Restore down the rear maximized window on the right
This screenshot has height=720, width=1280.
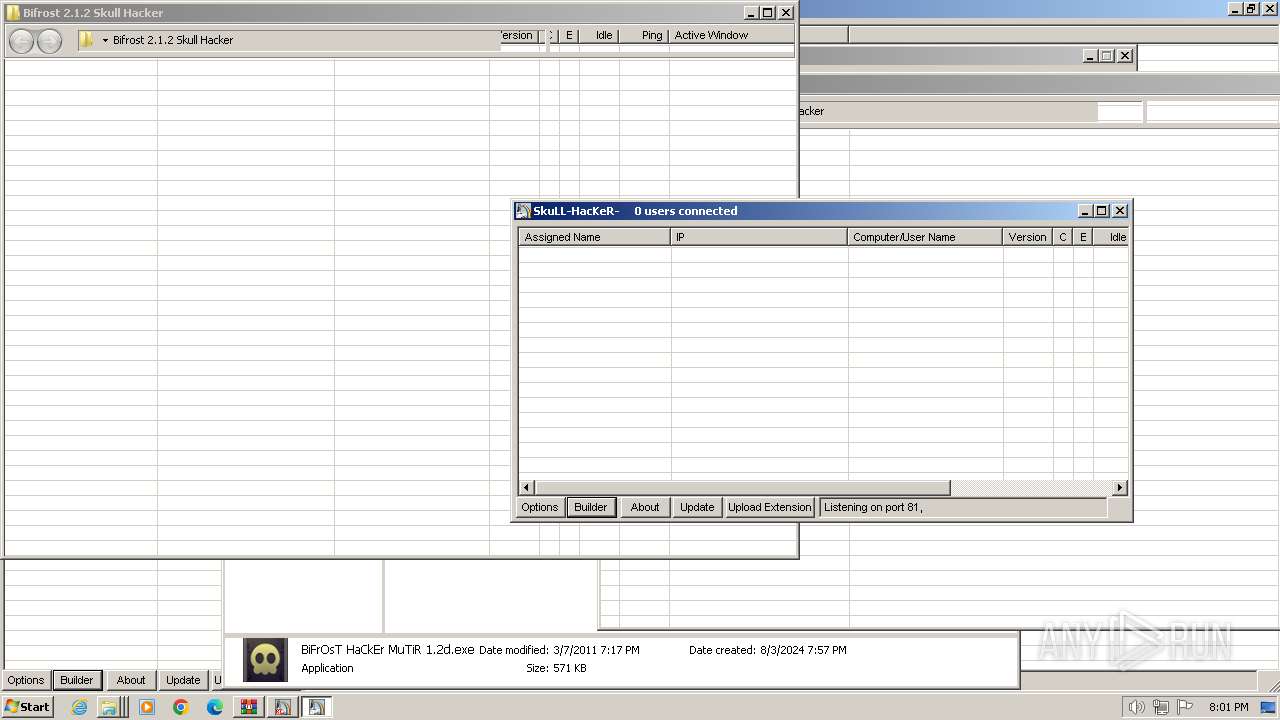[1251, 9]
